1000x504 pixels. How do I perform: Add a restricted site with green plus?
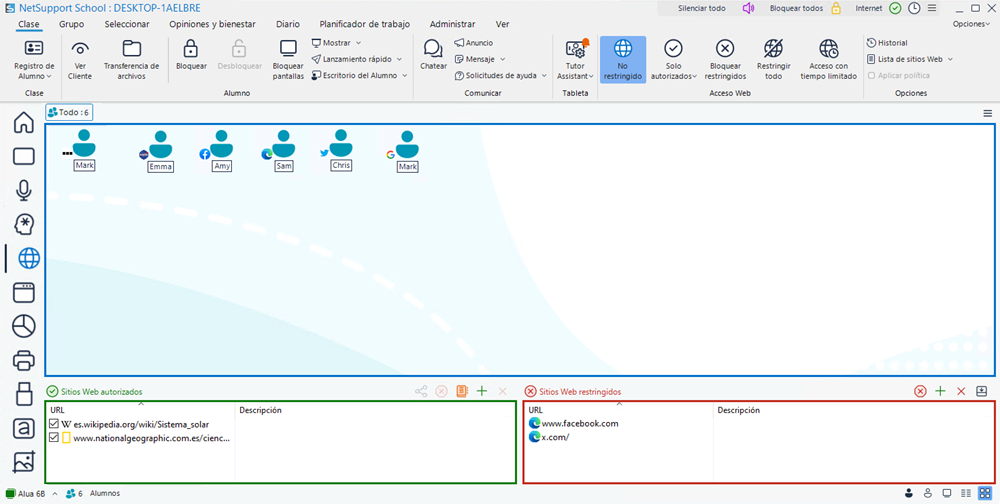point(940,391)
